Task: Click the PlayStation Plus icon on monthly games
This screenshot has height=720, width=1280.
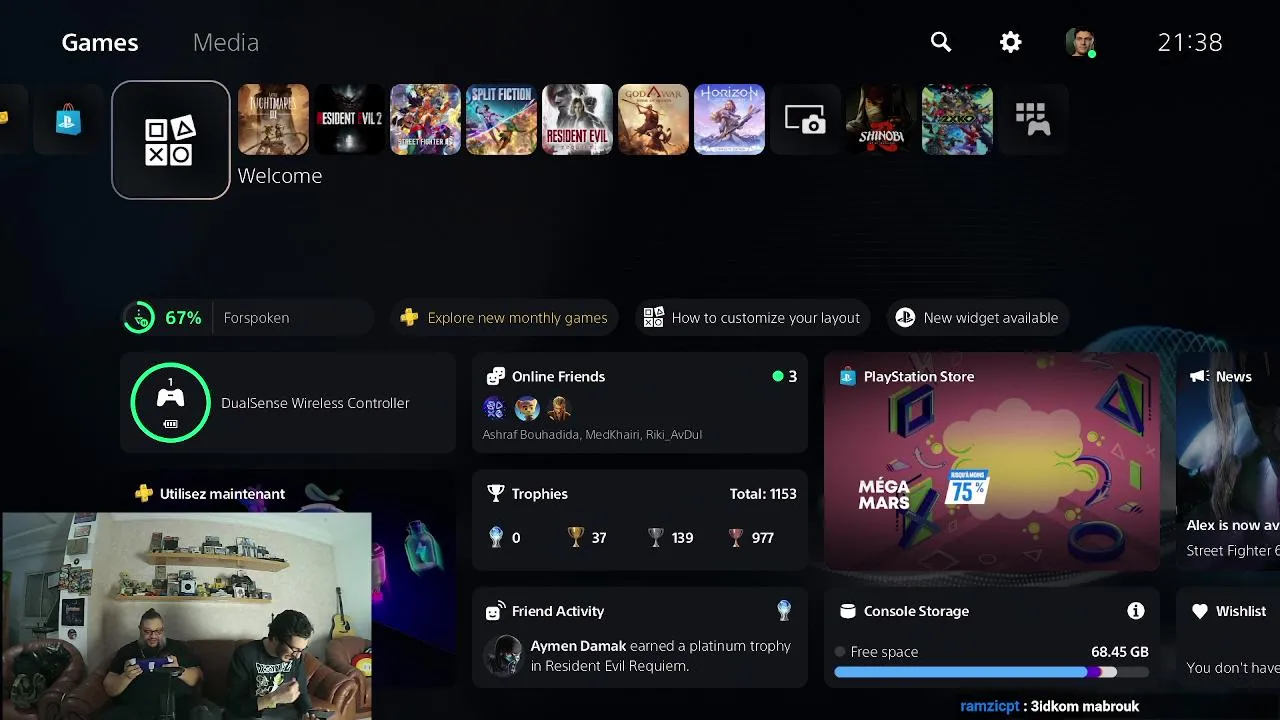Action: tap(409, 318)
